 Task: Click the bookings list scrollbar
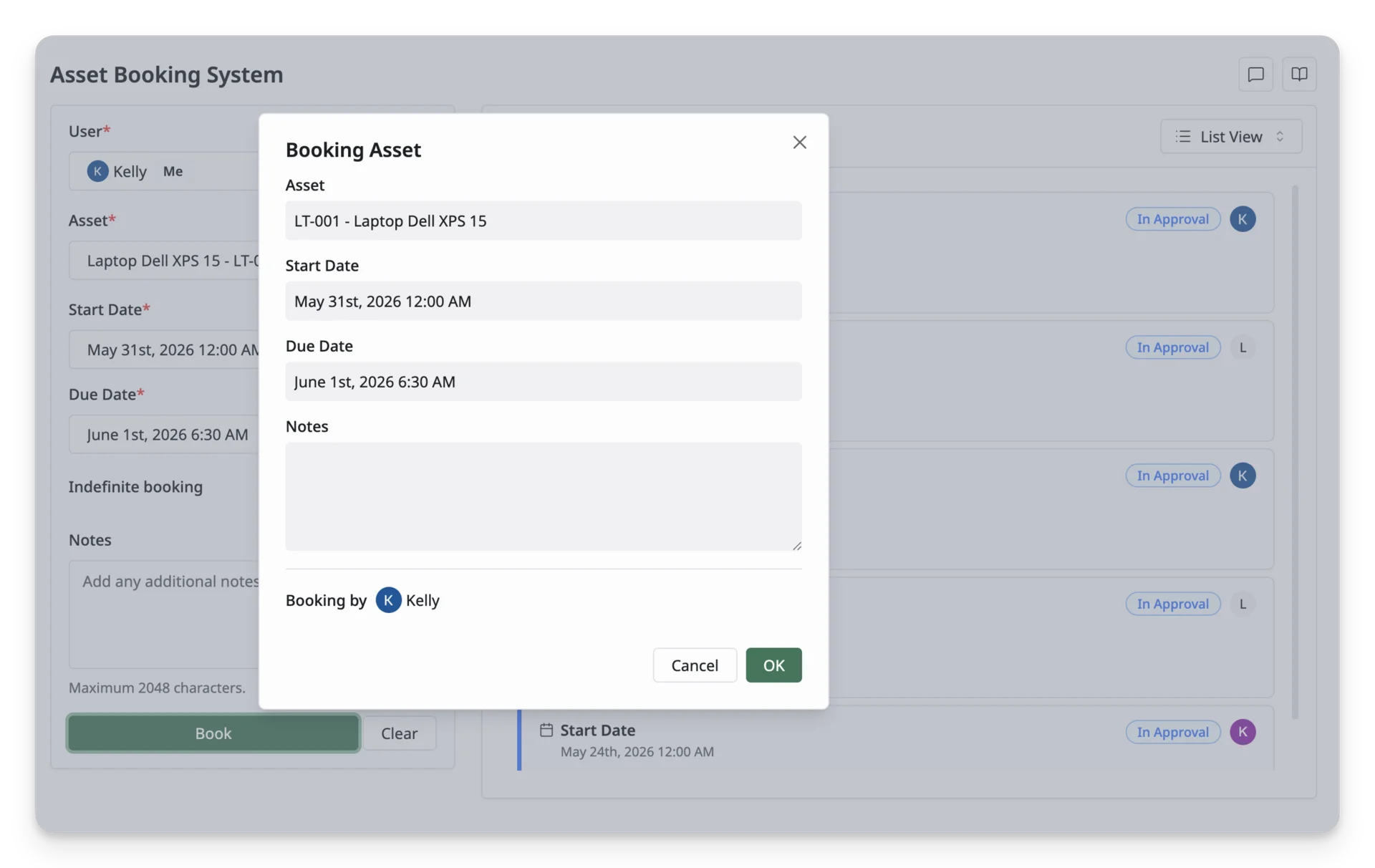1294,451
